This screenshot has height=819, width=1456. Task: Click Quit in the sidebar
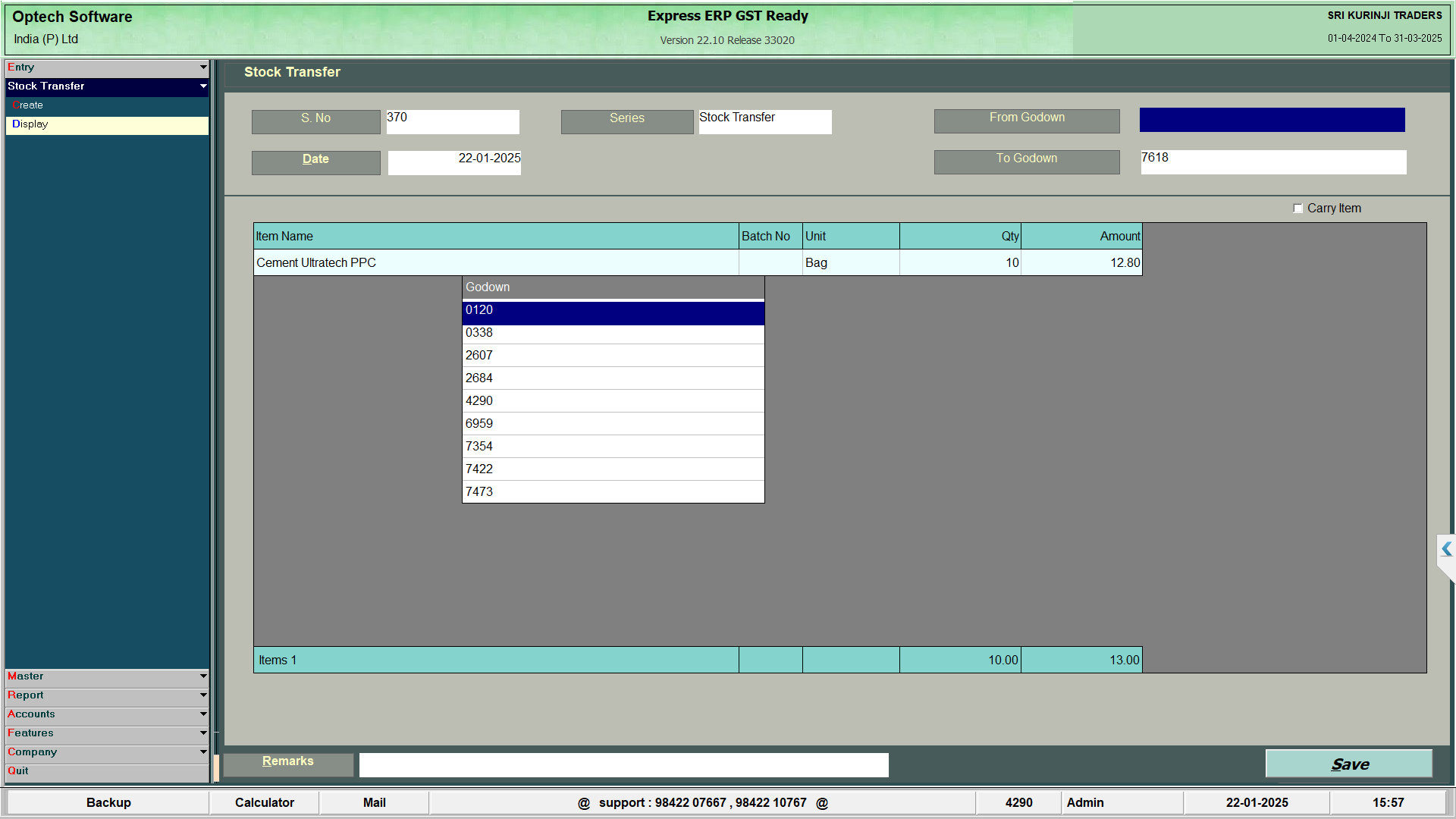click(x=18, y=771)
